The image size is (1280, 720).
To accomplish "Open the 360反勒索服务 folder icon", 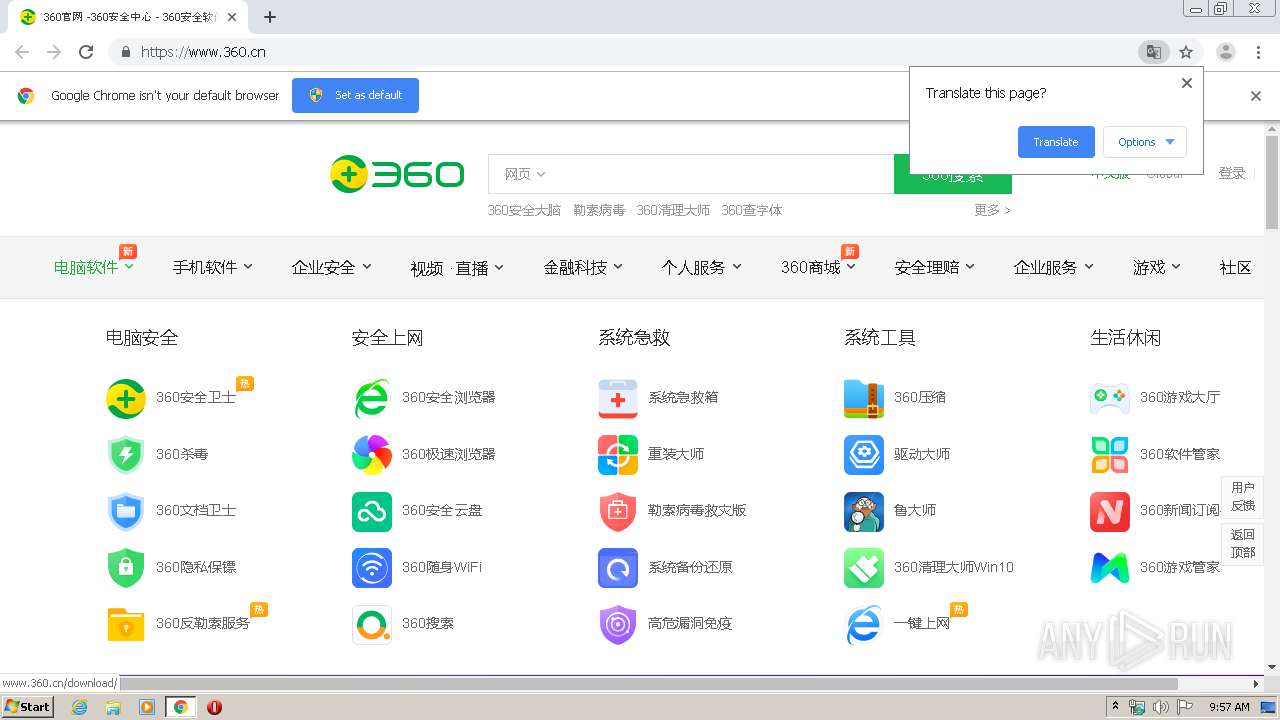I will click(x=126, y=624).
